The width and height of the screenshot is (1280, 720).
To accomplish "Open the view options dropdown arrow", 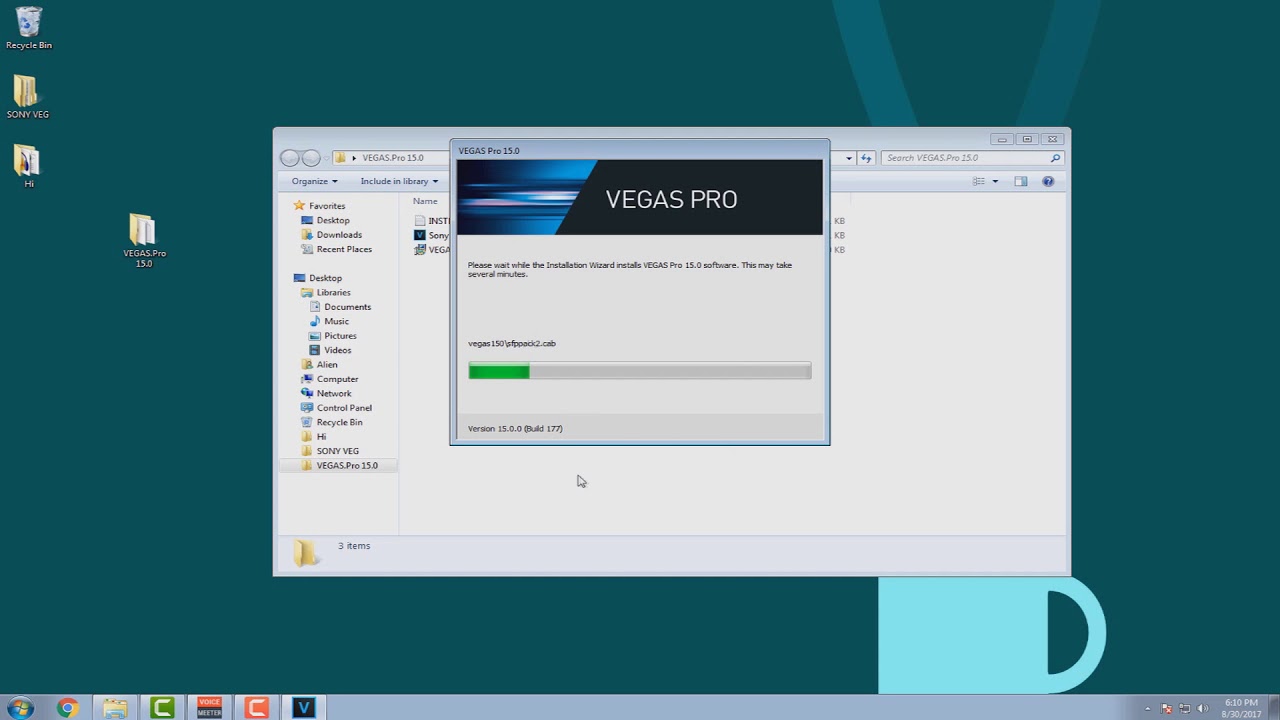I will 995,181.
